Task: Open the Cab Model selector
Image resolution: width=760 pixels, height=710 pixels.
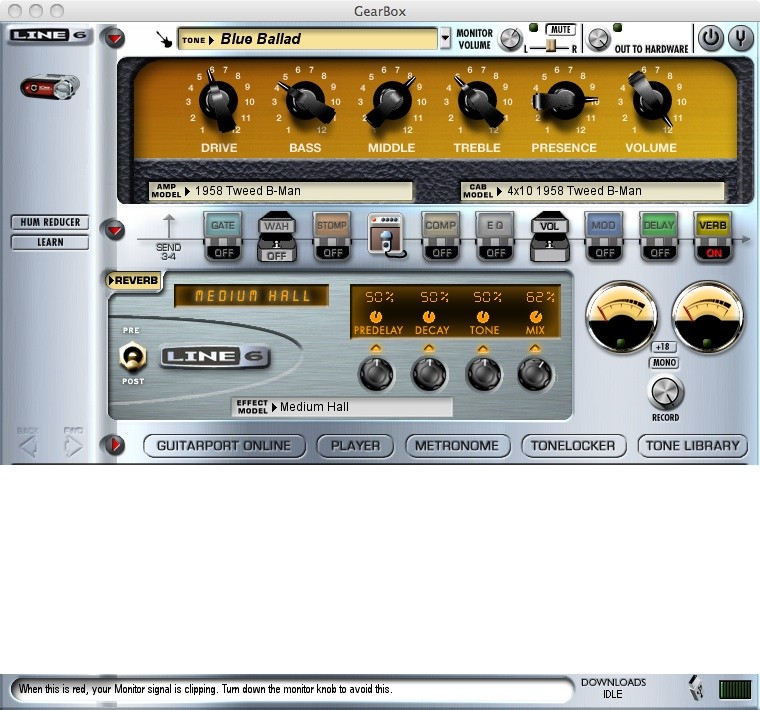Action: pyautogui.click(x=592, y=191)
